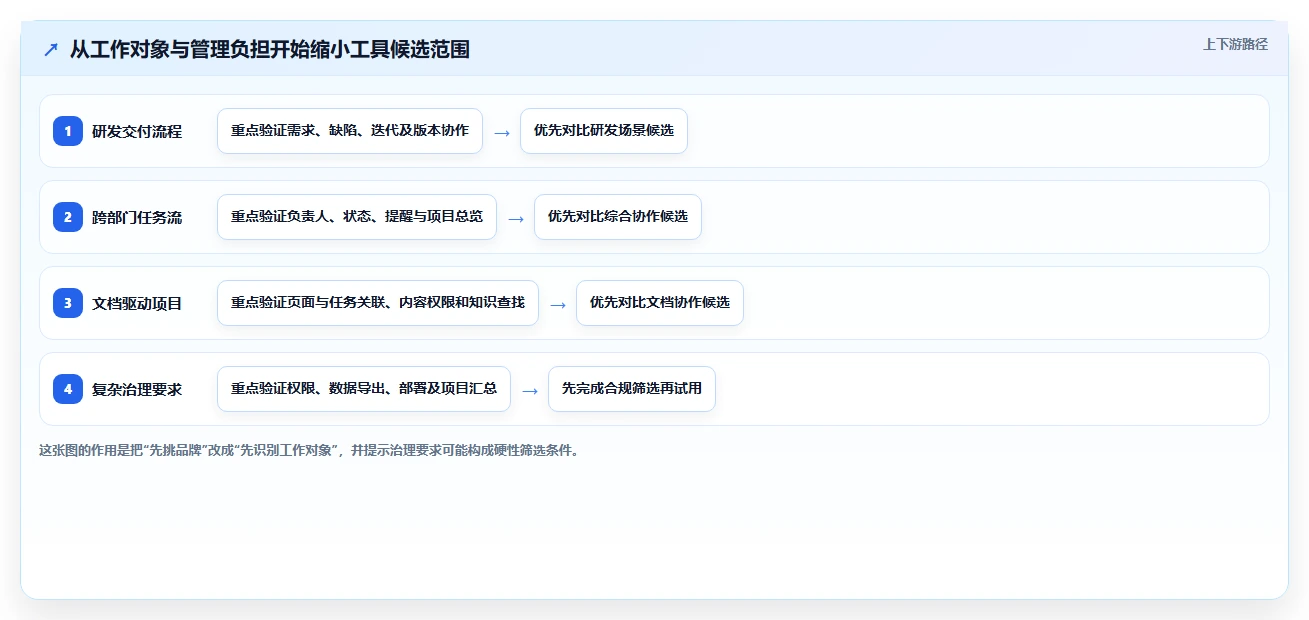
Task: Click the 优先对比综合协作候选 box
Action: point(618,217)
